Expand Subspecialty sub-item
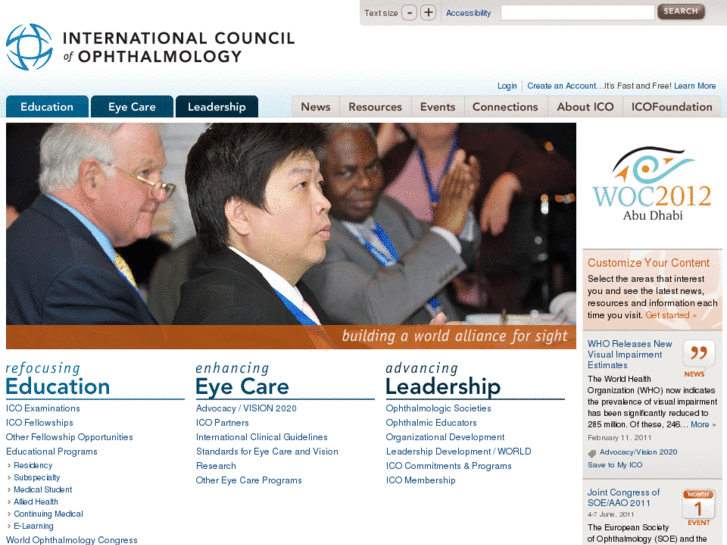Viewport: 727px width, 545px height. [x=37, y=477]
